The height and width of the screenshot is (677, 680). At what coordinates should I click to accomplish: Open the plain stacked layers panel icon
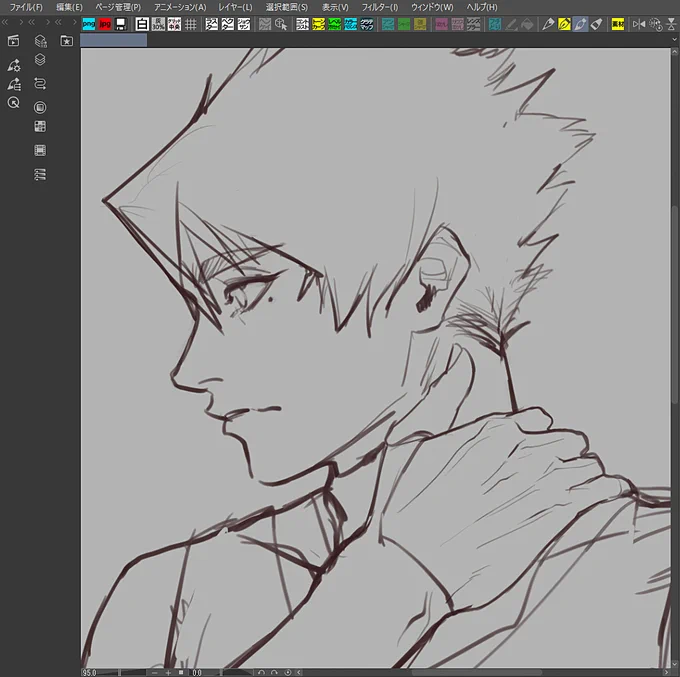point(40,59)
